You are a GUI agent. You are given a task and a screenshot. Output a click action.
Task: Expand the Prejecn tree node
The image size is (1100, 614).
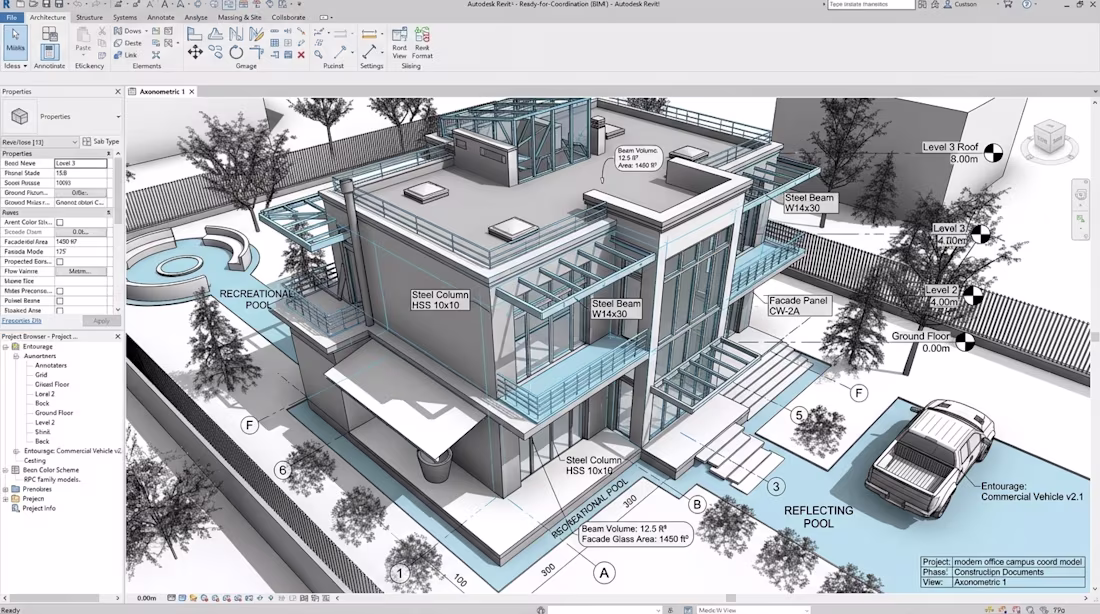point(6,498)
